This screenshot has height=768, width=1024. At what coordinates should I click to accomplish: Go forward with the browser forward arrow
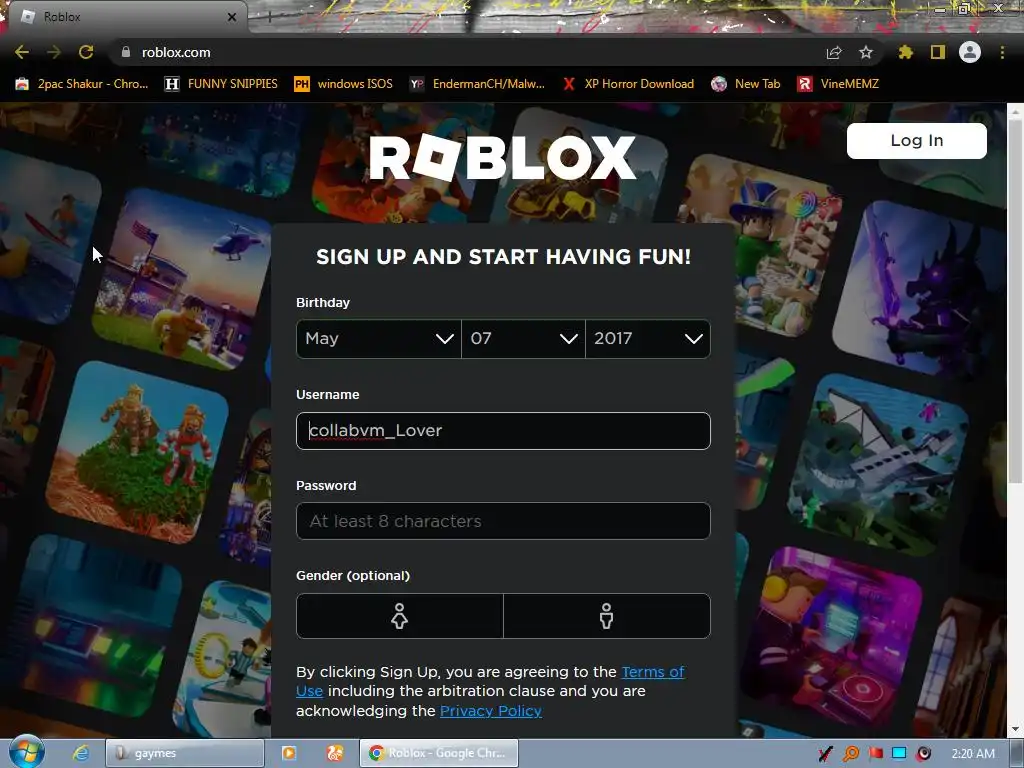54,52
